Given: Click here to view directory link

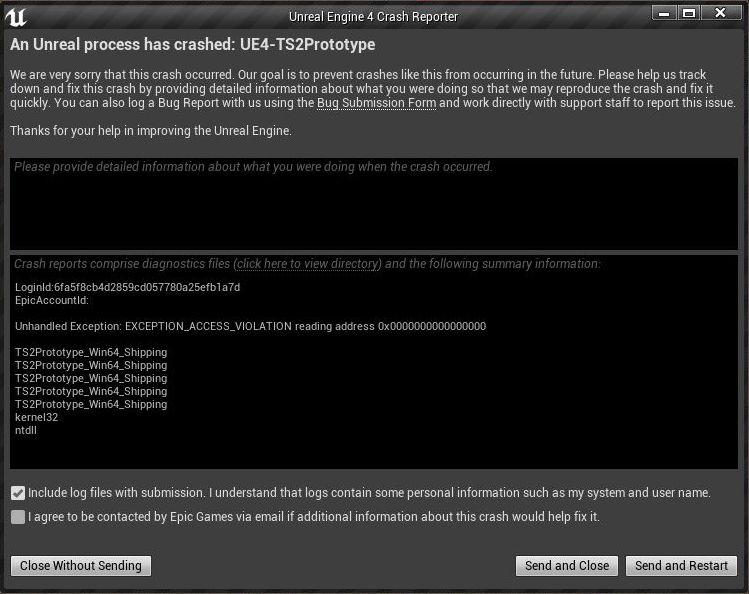Looking at the screenshot, I should tap(307, 264).
